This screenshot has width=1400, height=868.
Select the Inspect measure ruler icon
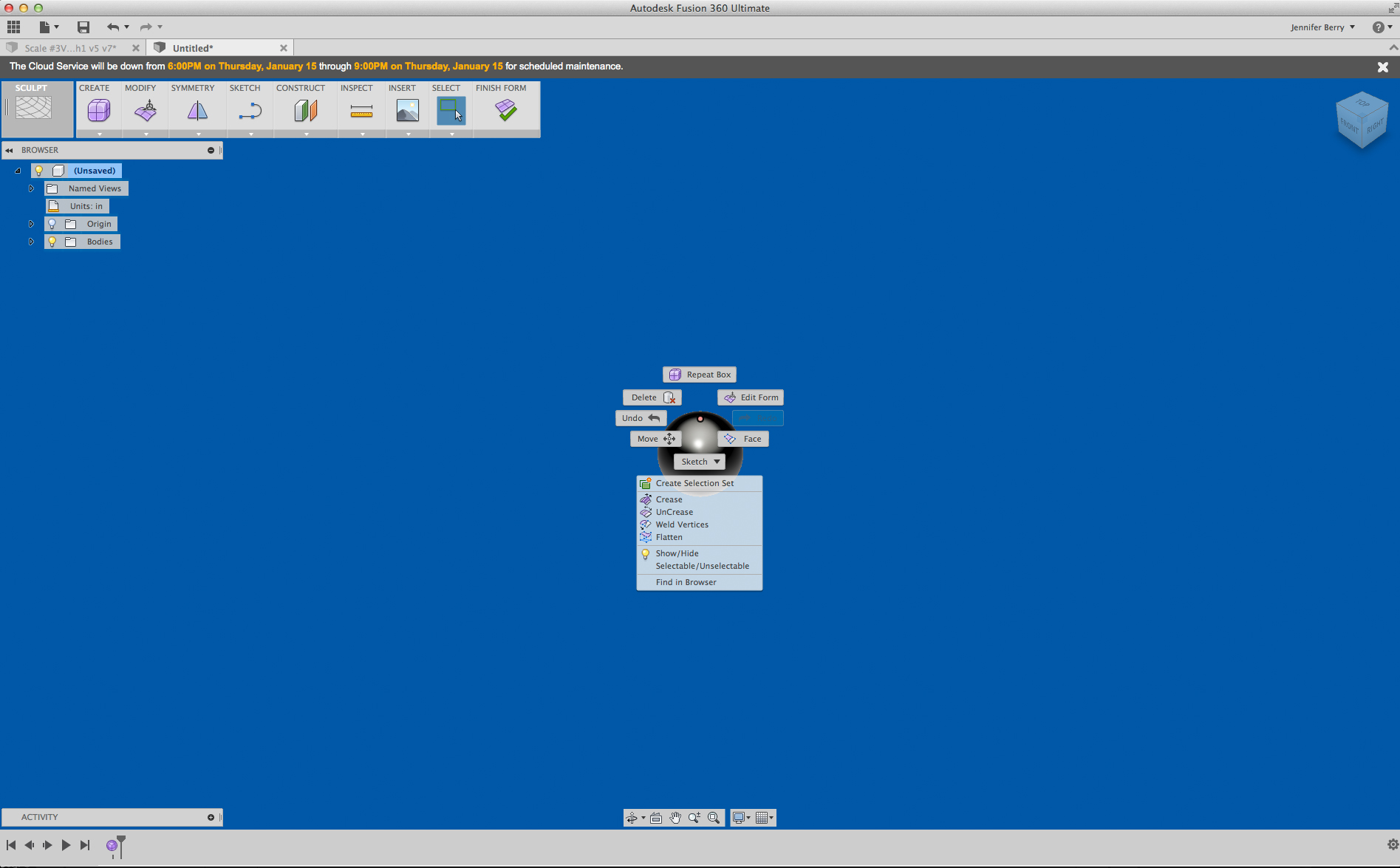pos(361,111)
